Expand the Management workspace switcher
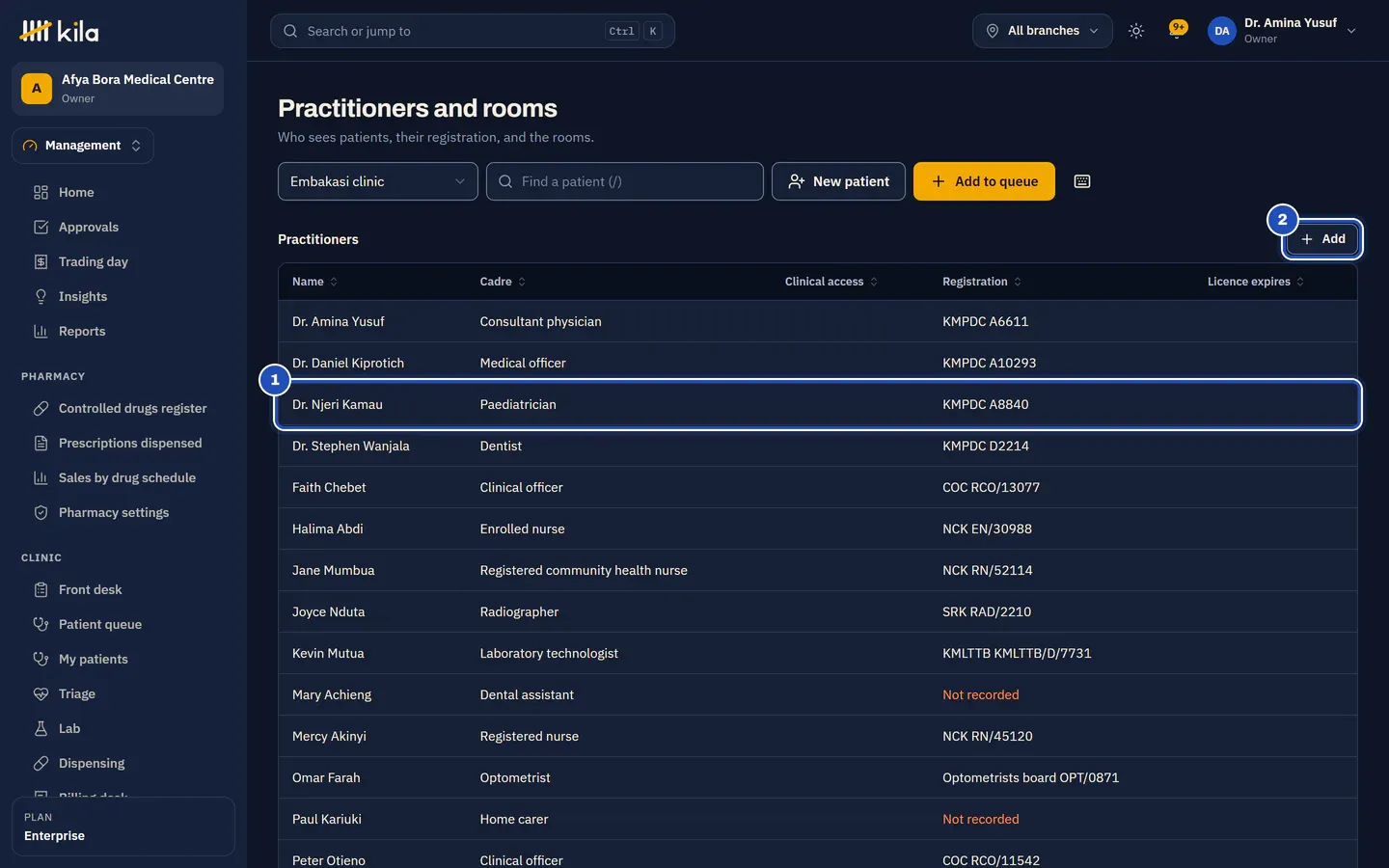This screenshot has width=1389, height=868. (x=83, y=146)
